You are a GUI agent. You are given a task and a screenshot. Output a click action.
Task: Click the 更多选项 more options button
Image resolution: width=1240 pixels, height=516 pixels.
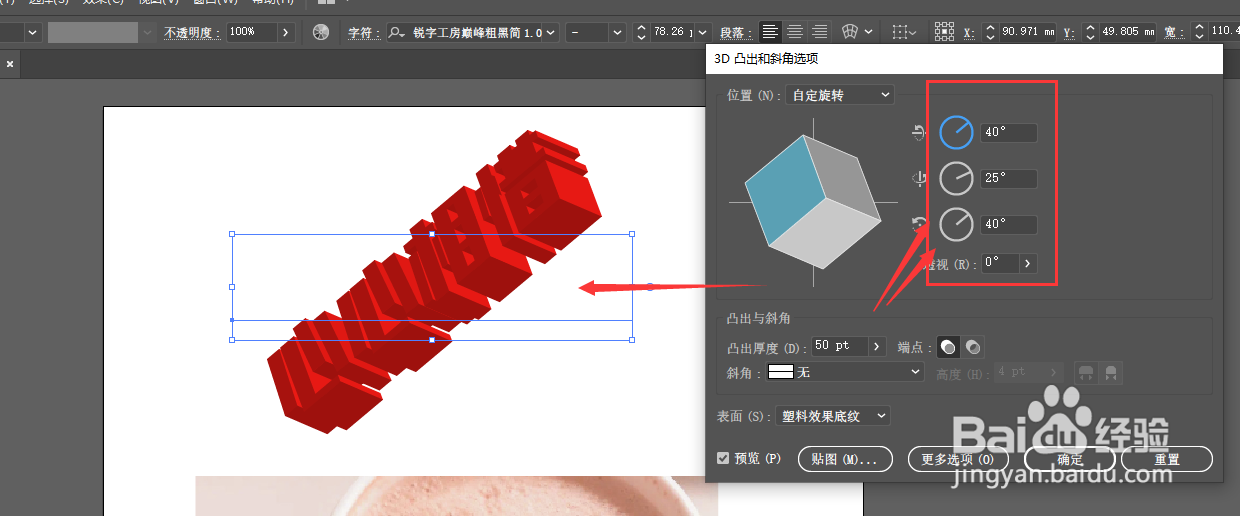point(957,459)
